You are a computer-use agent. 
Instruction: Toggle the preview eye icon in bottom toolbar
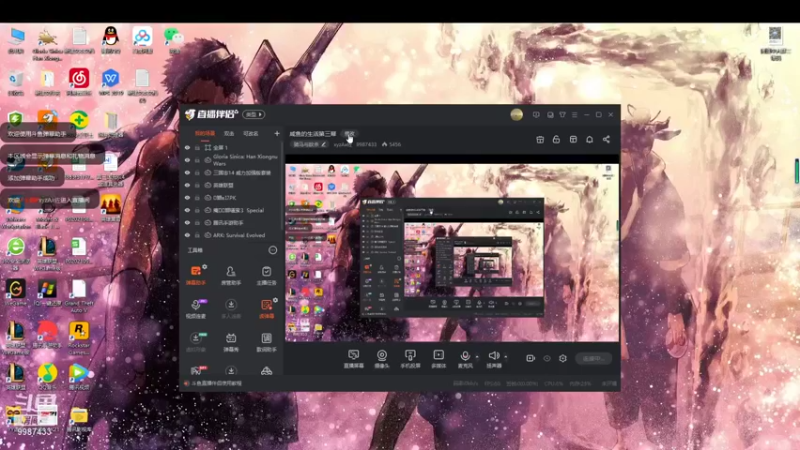(546, 358)
